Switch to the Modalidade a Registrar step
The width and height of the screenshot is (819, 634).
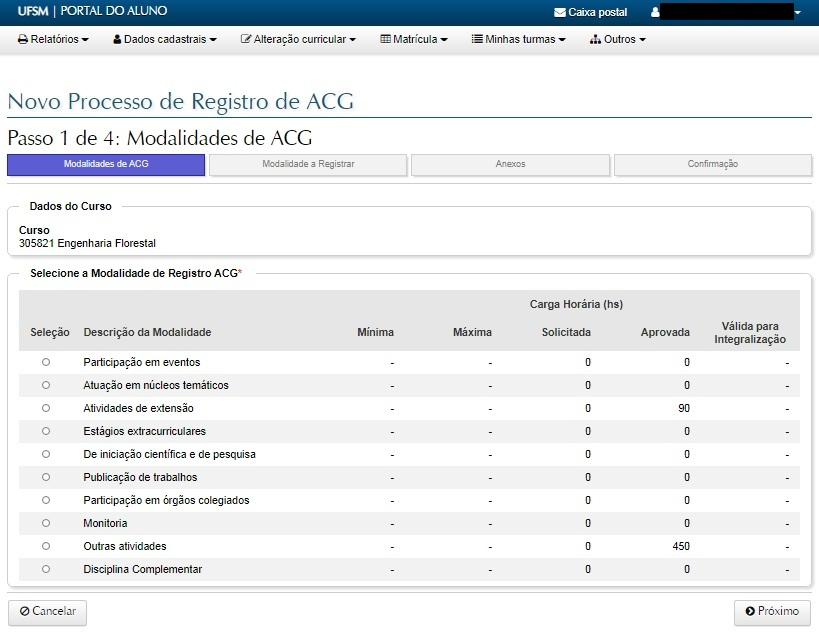pyautogui.click(x=308, y=164)
